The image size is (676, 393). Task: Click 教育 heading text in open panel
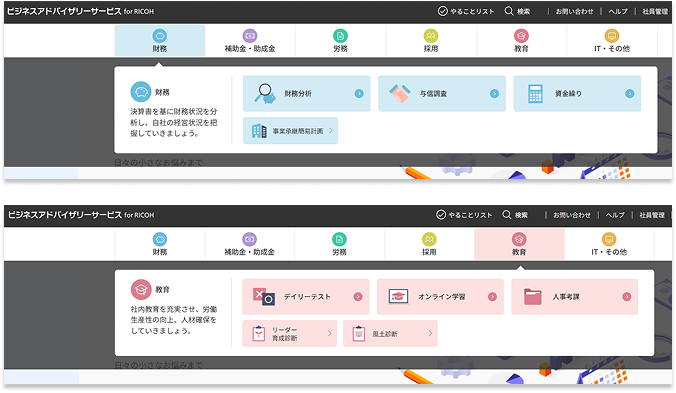(163, 290)
